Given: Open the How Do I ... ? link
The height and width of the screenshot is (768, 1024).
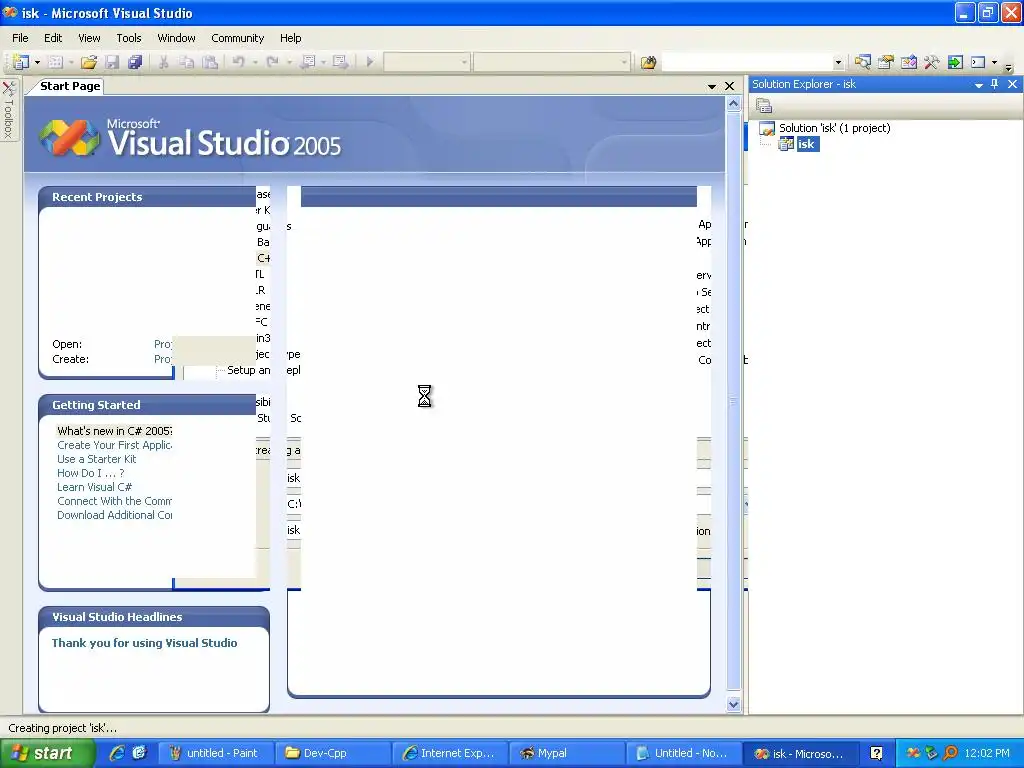Looking at the screenshot, I should pos(90,473).
